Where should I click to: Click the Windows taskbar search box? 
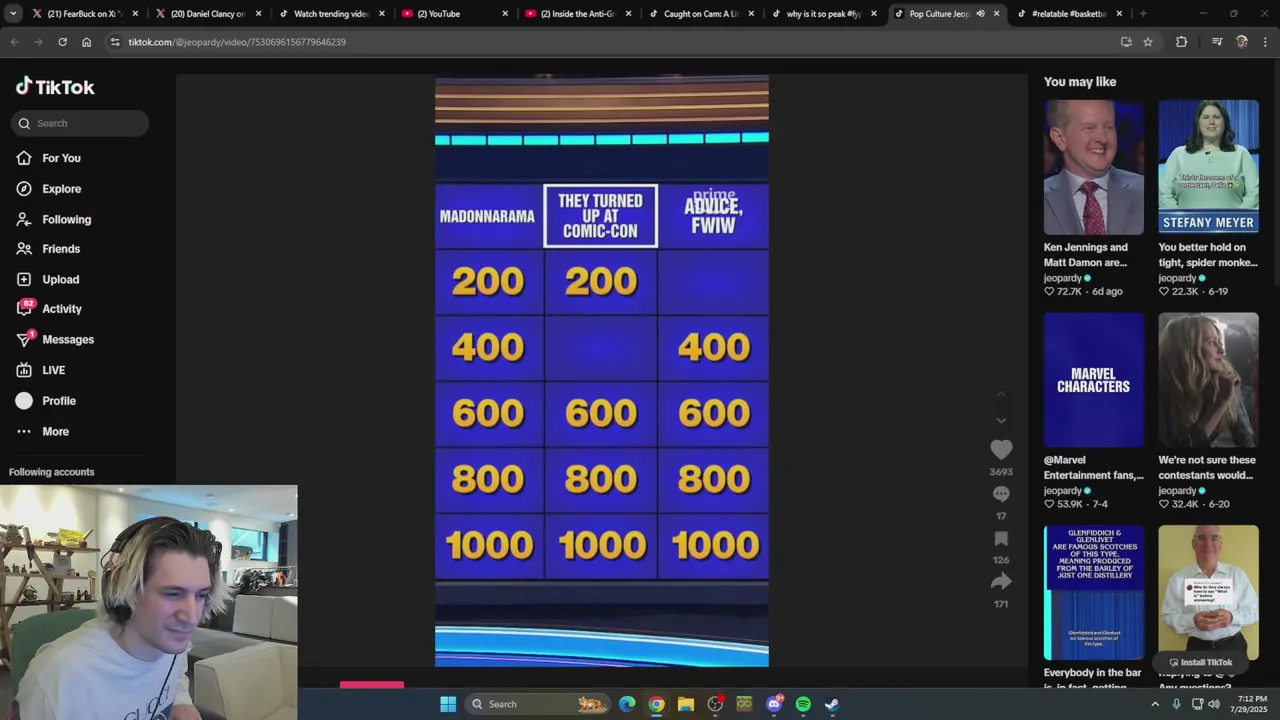click(540, 704)
